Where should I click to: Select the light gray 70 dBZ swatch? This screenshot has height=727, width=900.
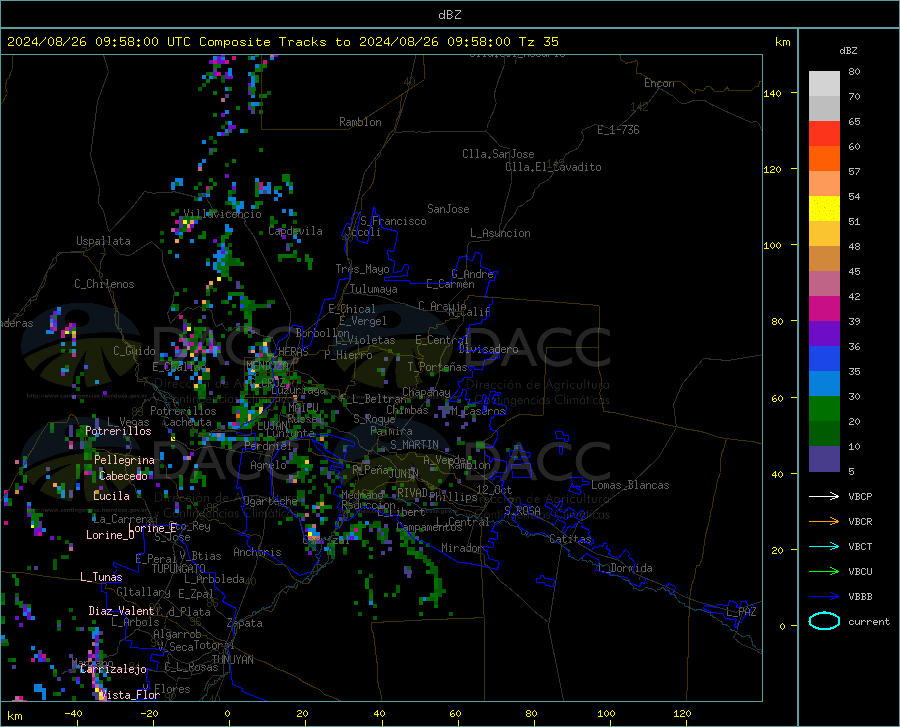point(824,84)
